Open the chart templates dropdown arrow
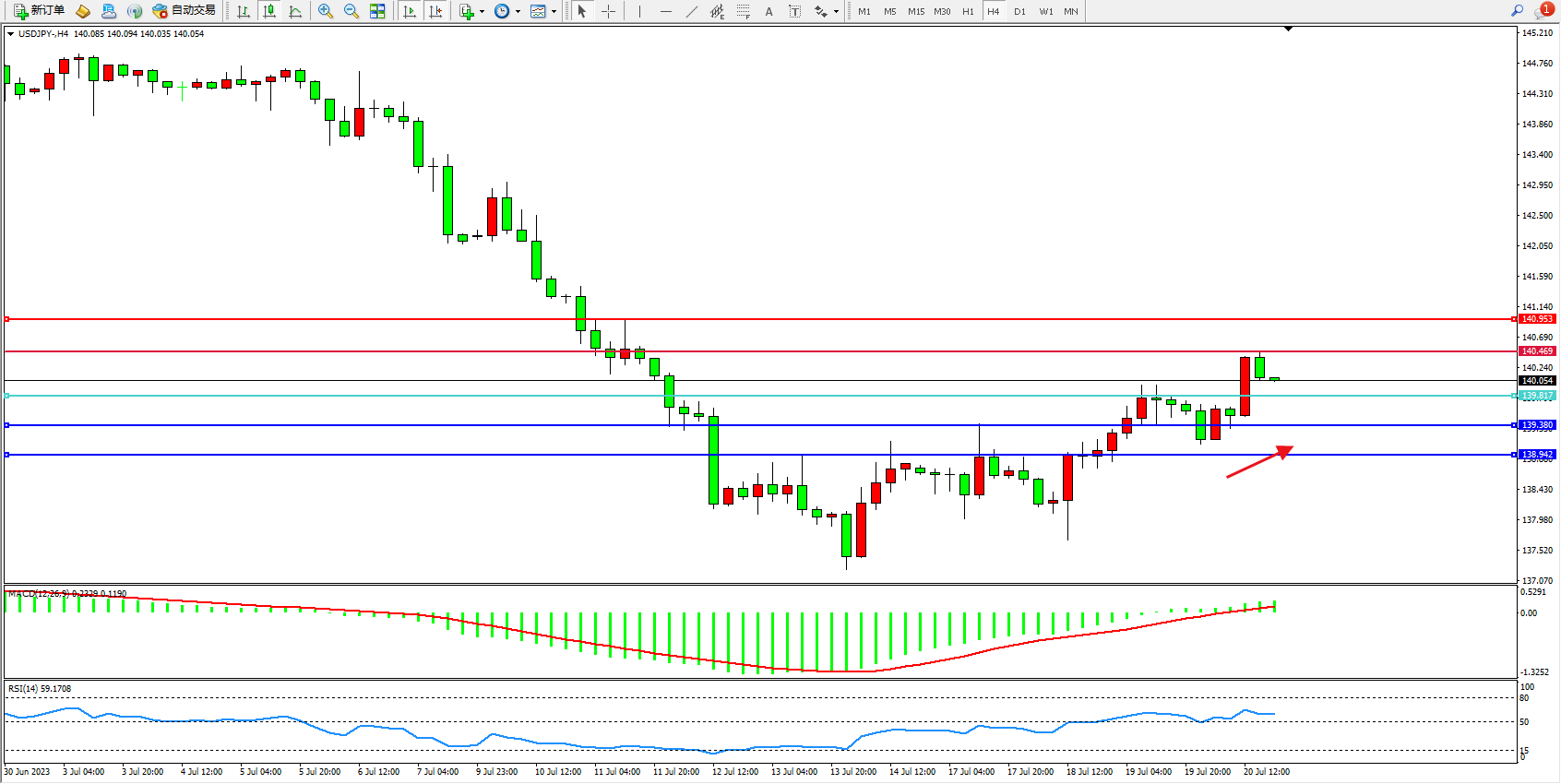1561x784 pixels. click(x=554, y=12)
